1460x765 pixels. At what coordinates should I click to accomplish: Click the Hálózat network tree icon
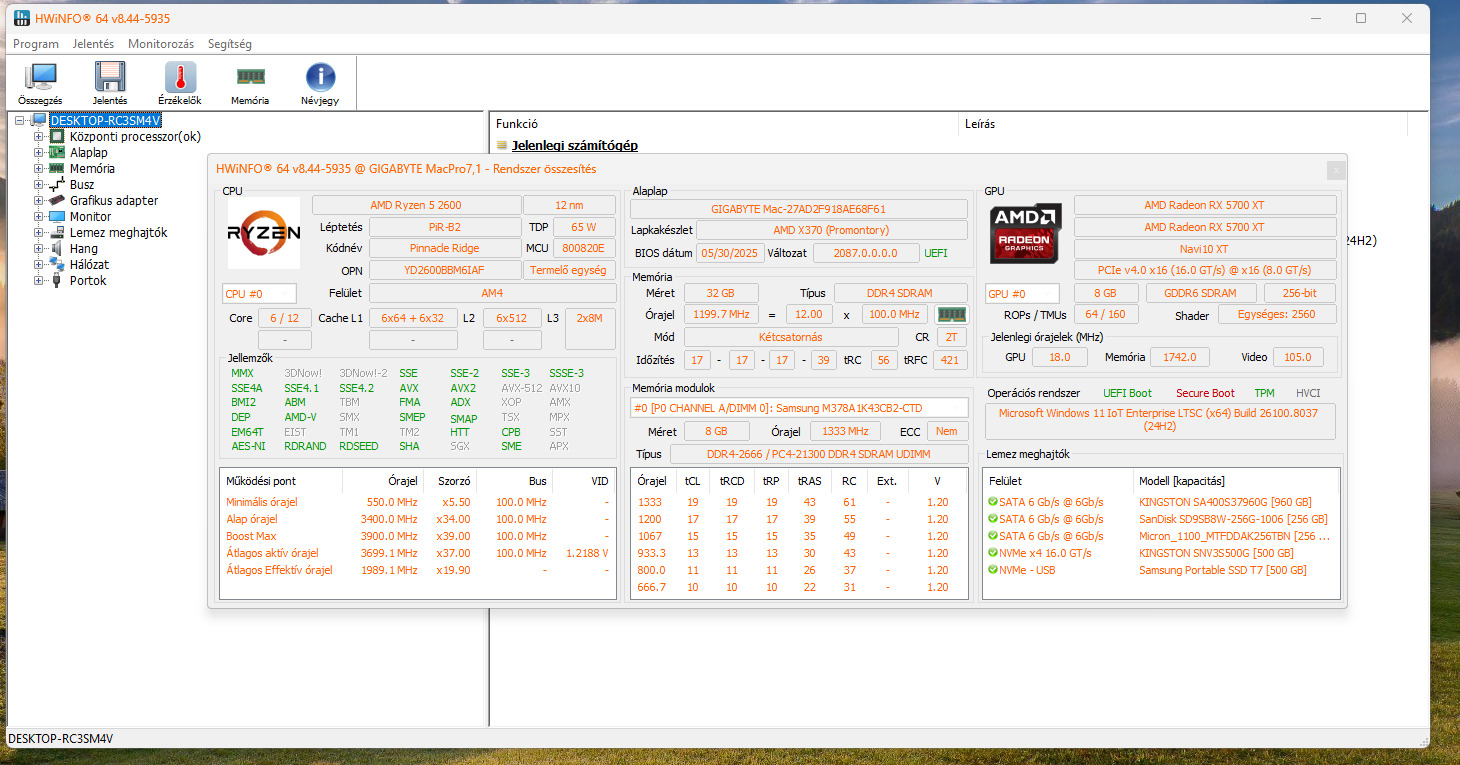pos(58,265)
